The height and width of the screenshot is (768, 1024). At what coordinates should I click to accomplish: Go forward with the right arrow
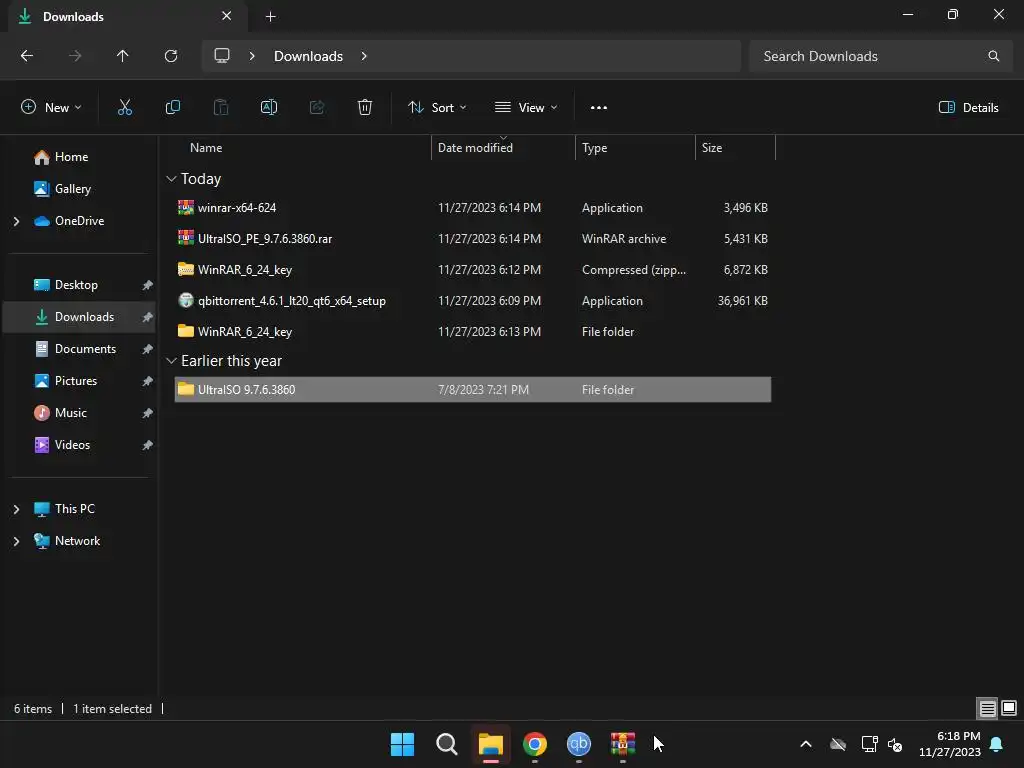coord(75,56)
